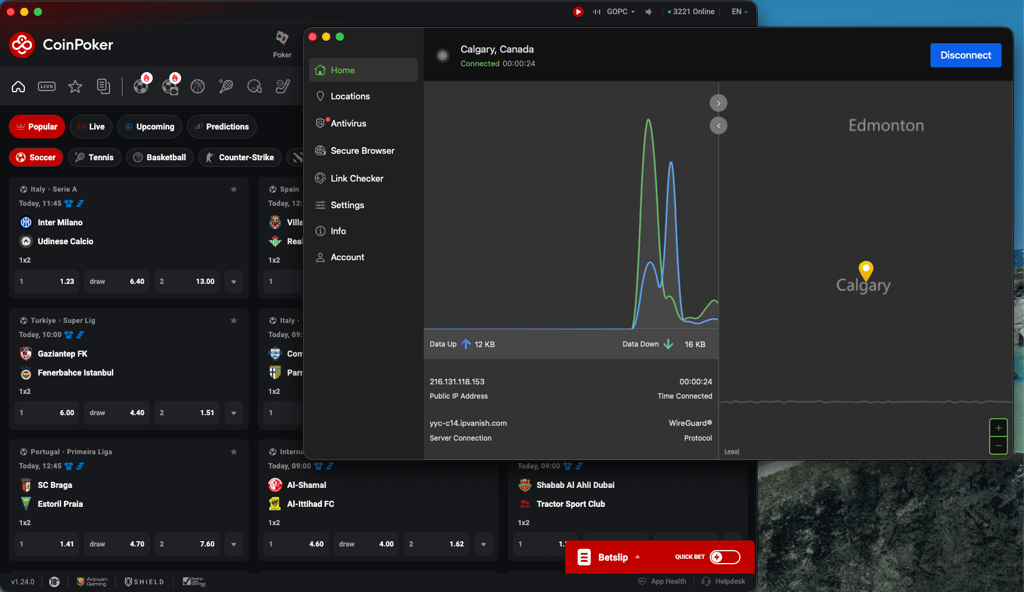Viewport: 1024px width, 592px height.
Task: Select the Predictions filter pill
Action: point(222,127)
